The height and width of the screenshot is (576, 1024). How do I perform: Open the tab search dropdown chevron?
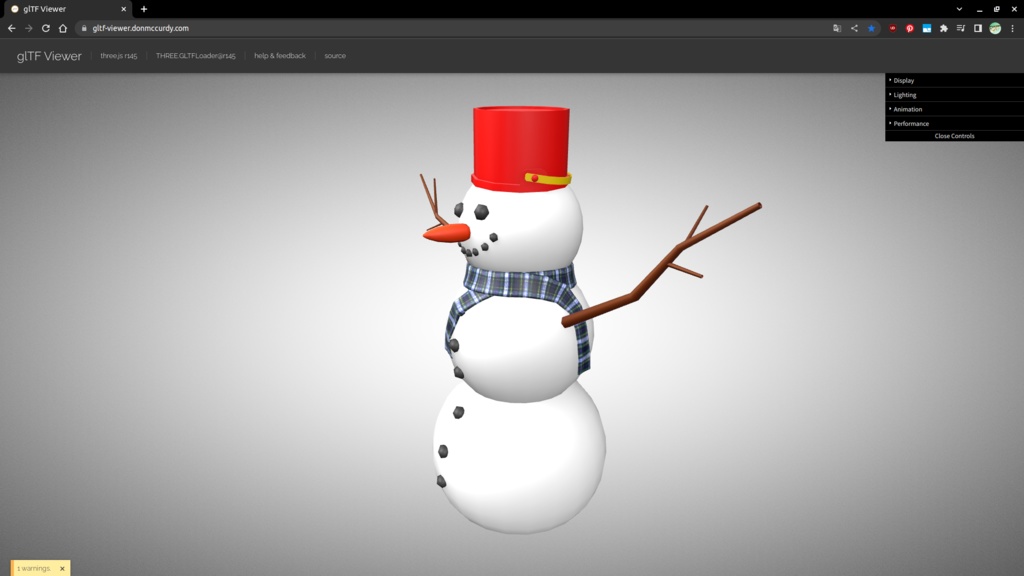[959, 9]
